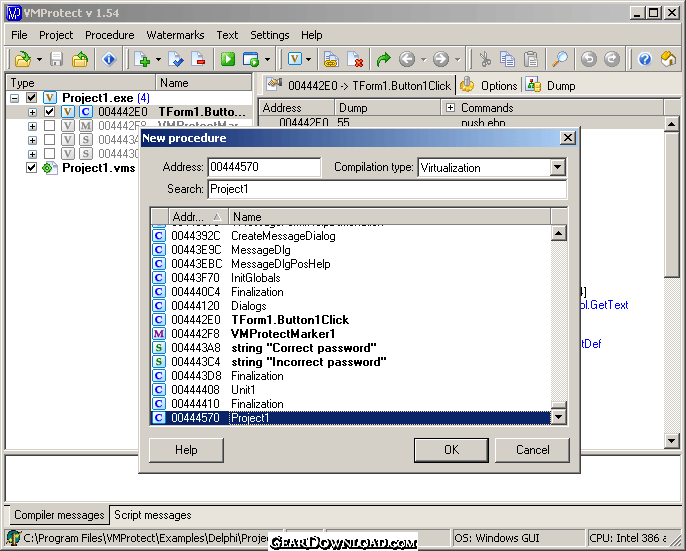
Task: Click the Save (floppy disk) toolbar icon
Action: 56,59
